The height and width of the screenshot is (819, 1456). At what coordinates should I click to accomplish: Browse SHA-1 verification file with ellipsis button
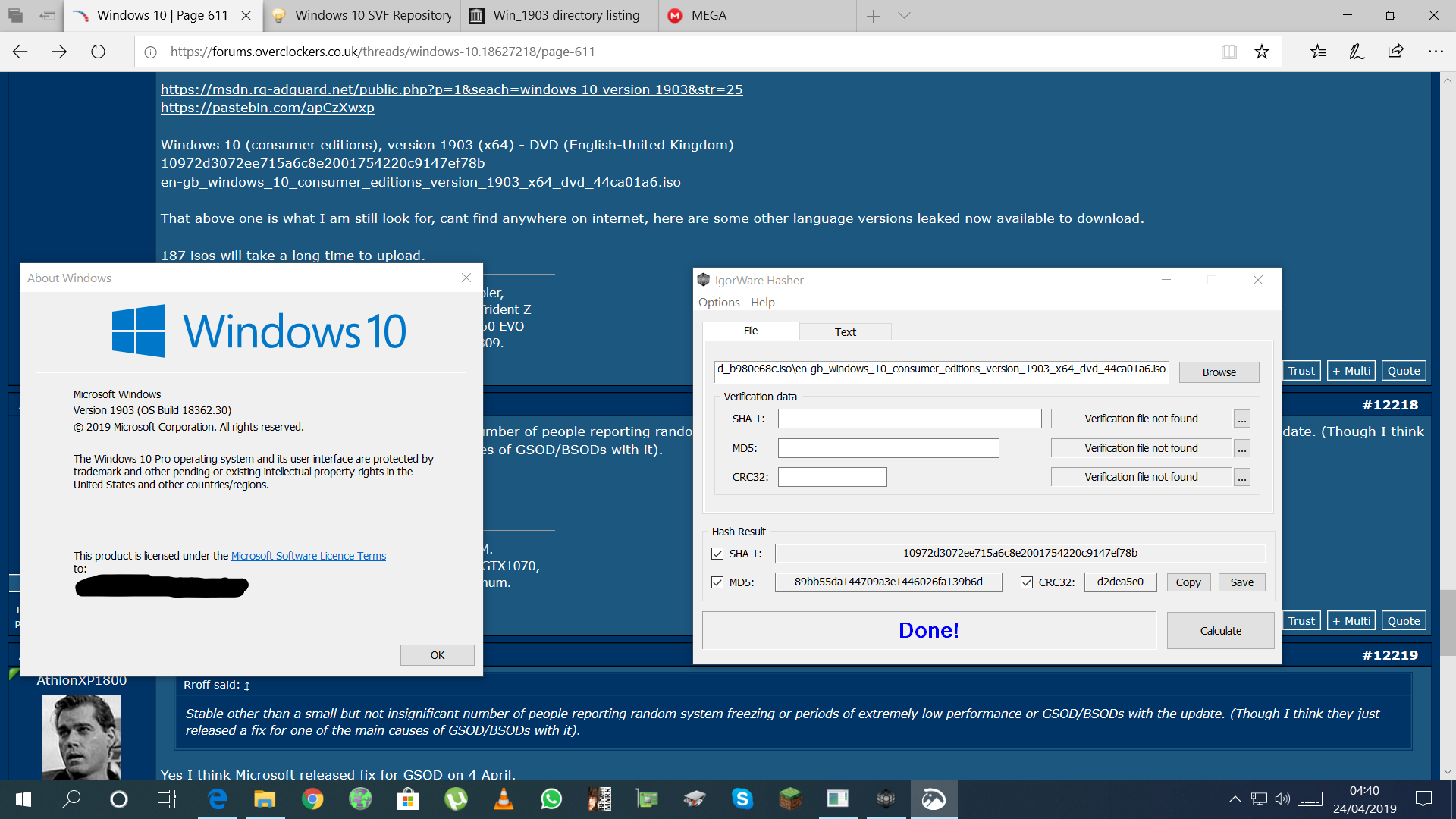tap(1242, 419)
